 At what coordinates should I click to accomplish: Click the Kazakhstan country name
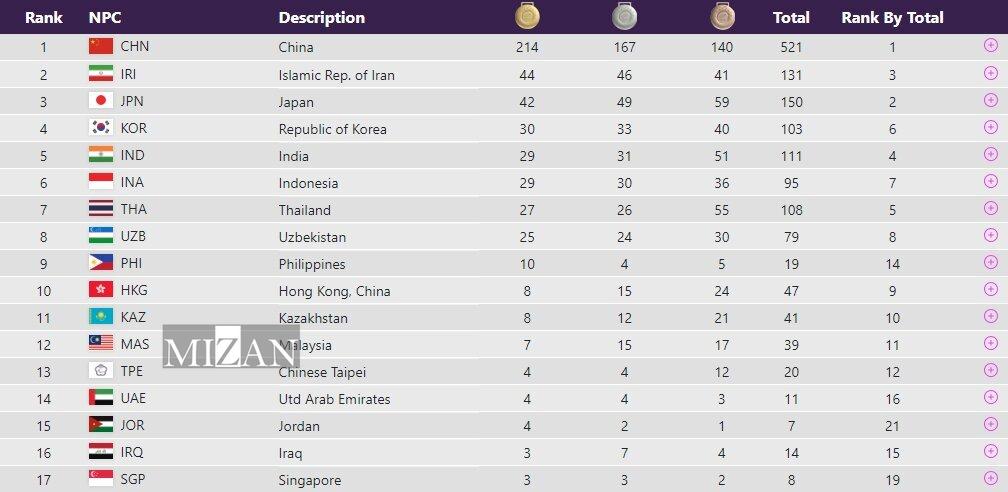coord(313,318)
